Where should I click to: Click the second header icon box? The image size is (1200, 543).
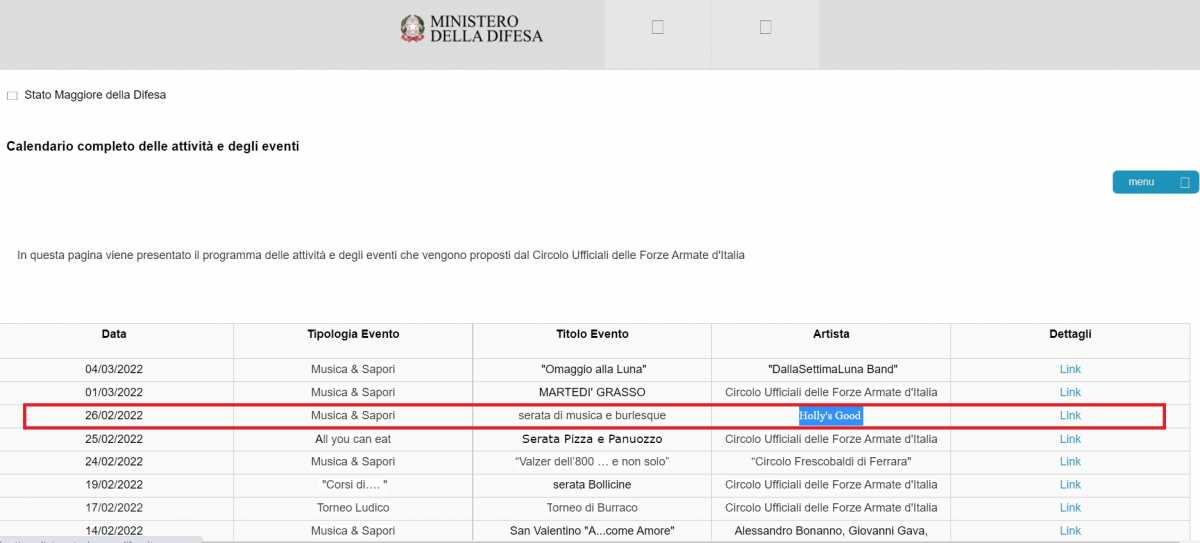click(765, 28)
